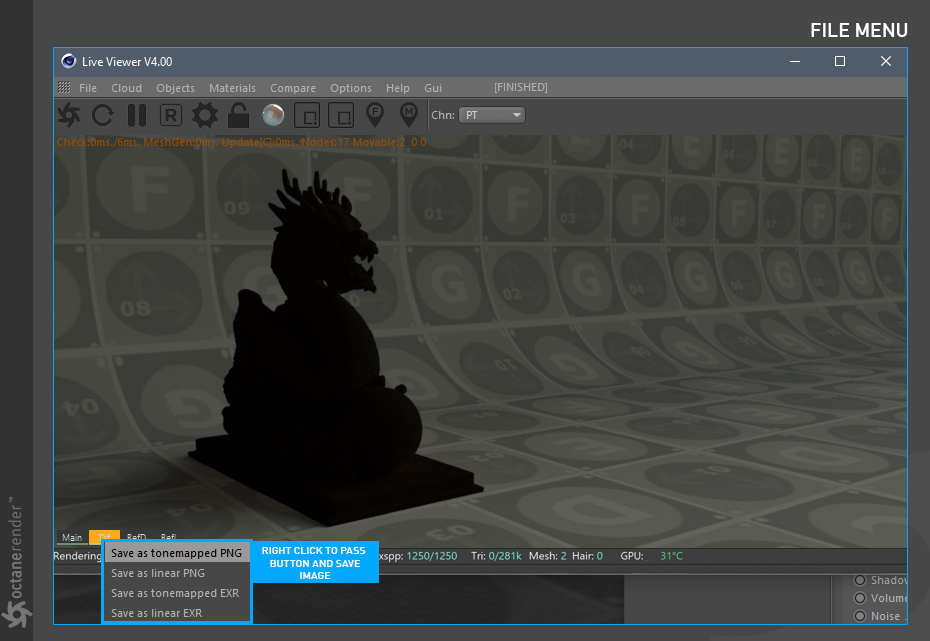Open the Cloud menu

point(126,88)
